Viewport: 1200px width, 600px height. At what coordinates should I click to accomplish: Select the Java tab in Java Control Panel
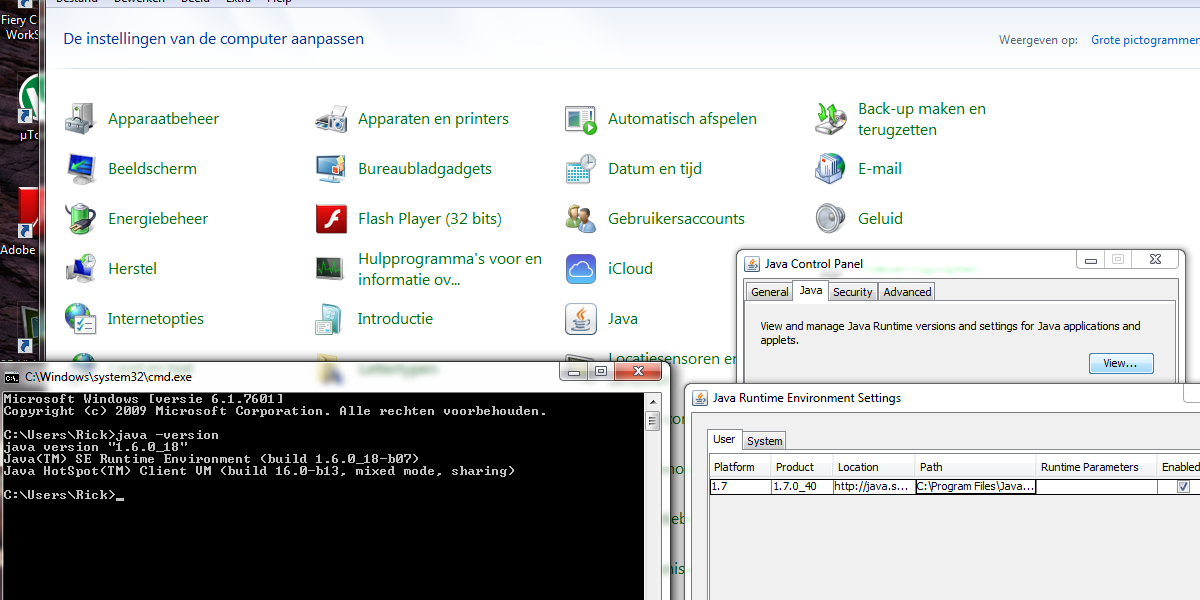click(811, 291)
